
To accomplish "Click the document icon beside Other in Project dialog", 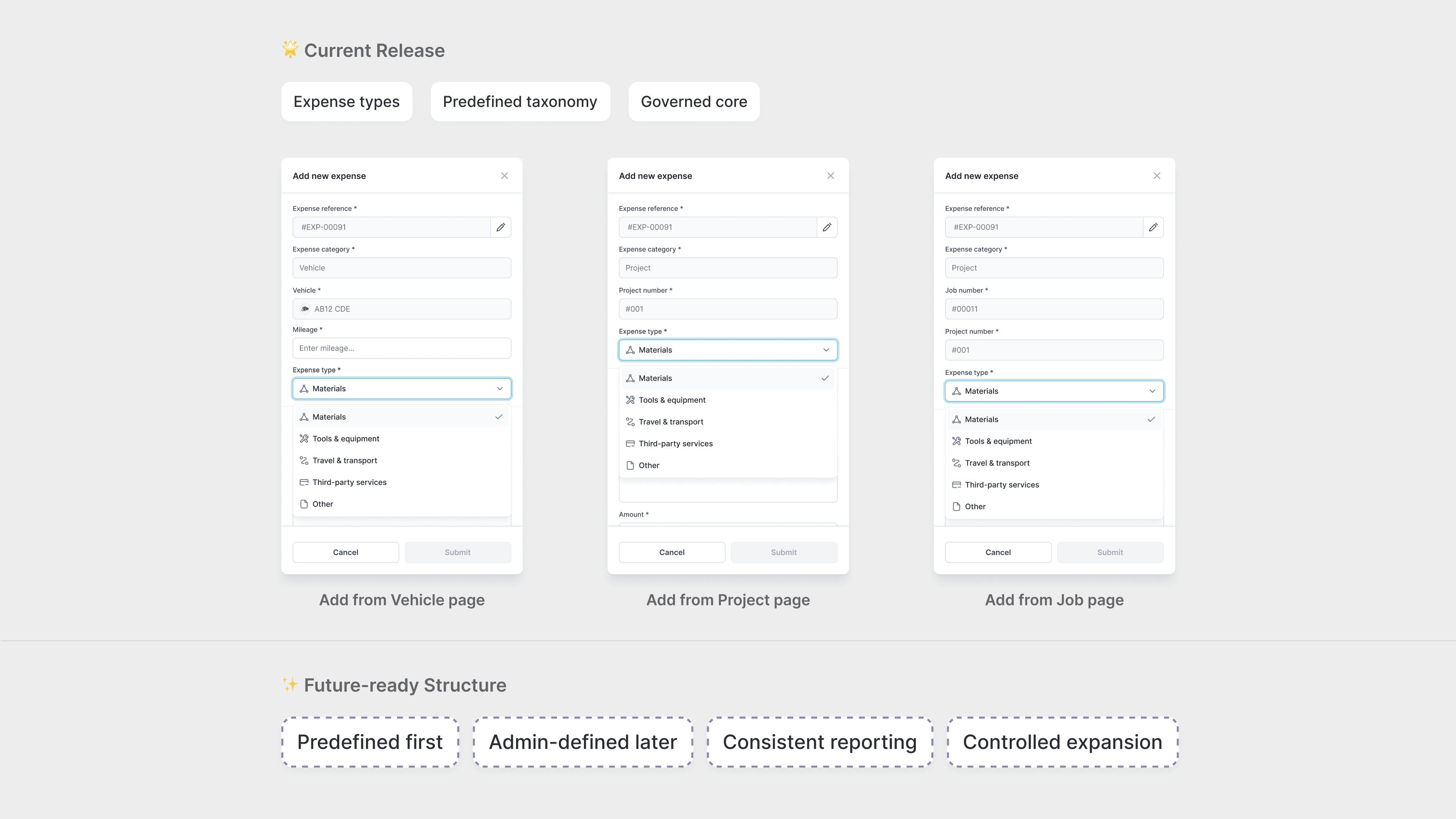I will pyautogui.click(x=630, y=466).
